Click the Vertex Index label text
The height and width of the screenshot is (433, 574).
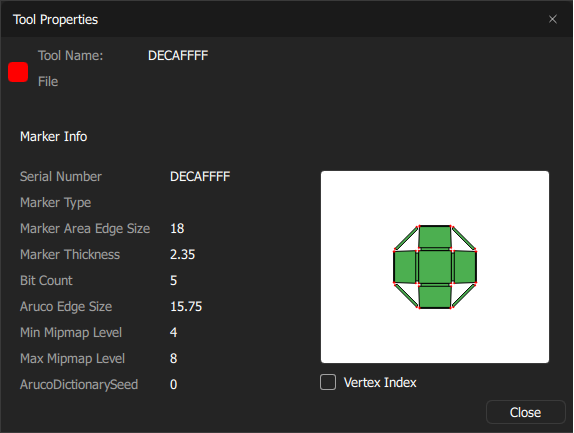pos(380,382)
